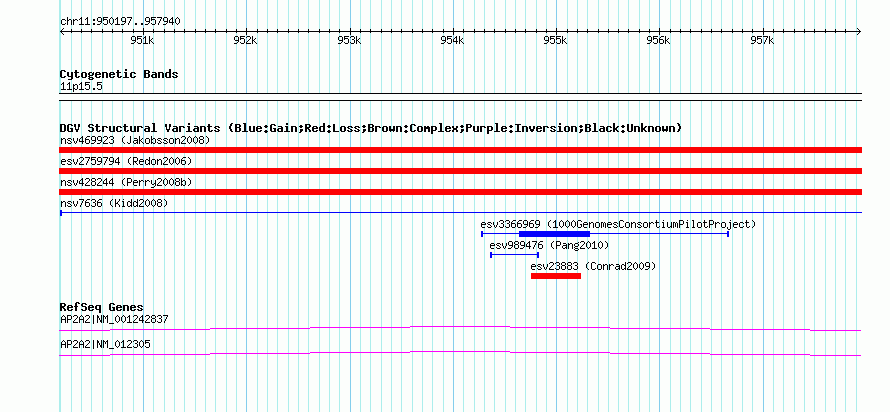Click the esv2759794 (Redon2006) variant label

[x=126, y=161]
